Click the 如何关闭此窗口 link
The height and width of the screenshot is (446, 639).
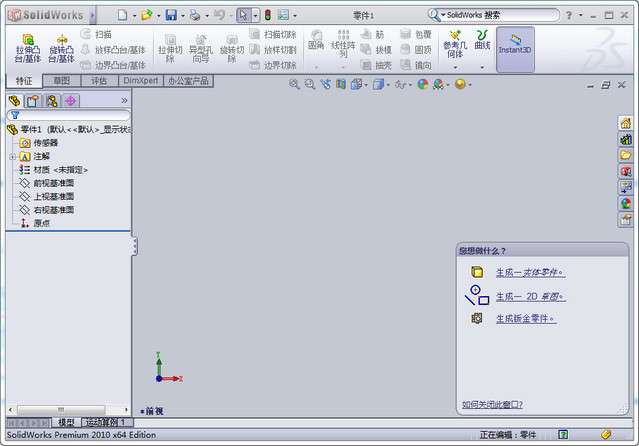492,404
